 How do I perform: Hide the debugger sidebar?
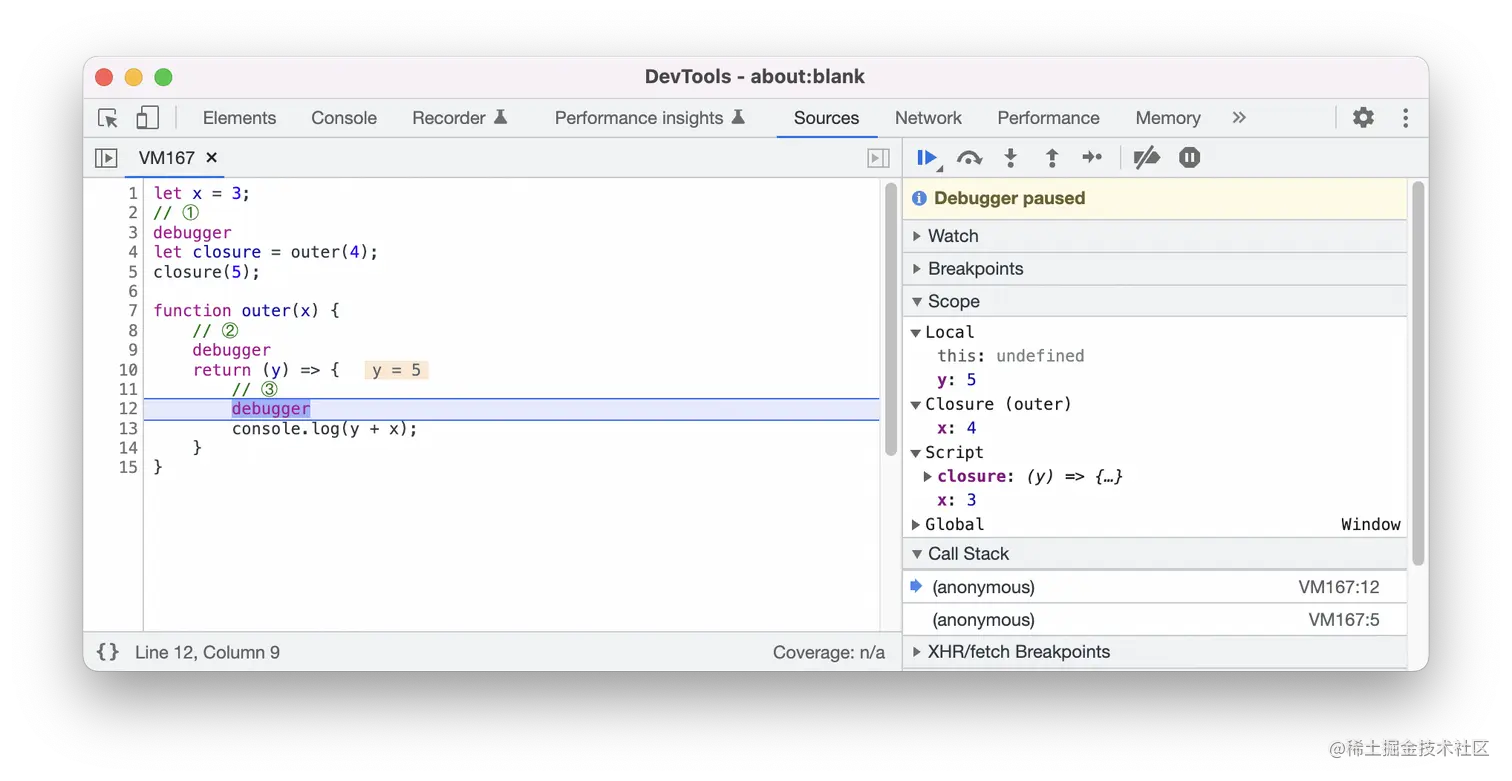(878, 157)
